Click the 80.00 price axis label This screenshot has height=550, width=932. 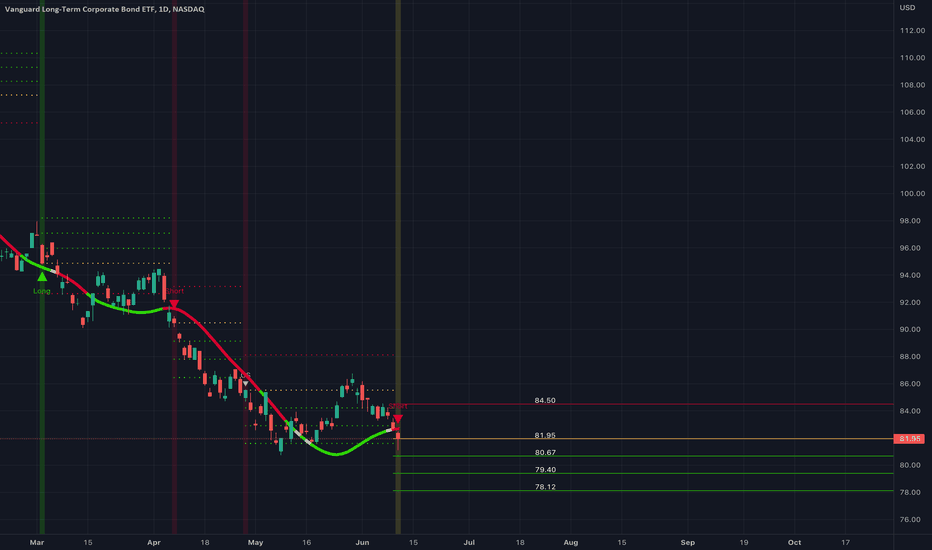tap(912, 465)
